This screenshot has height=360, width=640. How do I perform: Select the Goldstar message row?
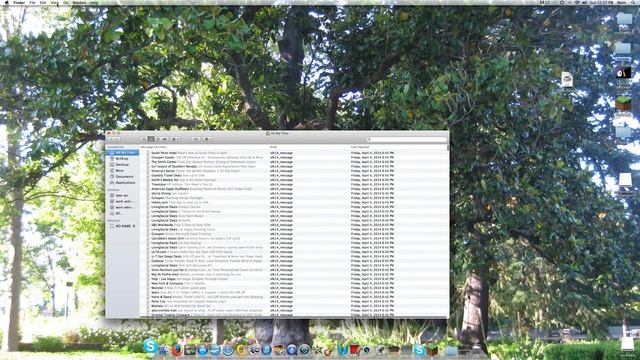click(x=294, y=261)
